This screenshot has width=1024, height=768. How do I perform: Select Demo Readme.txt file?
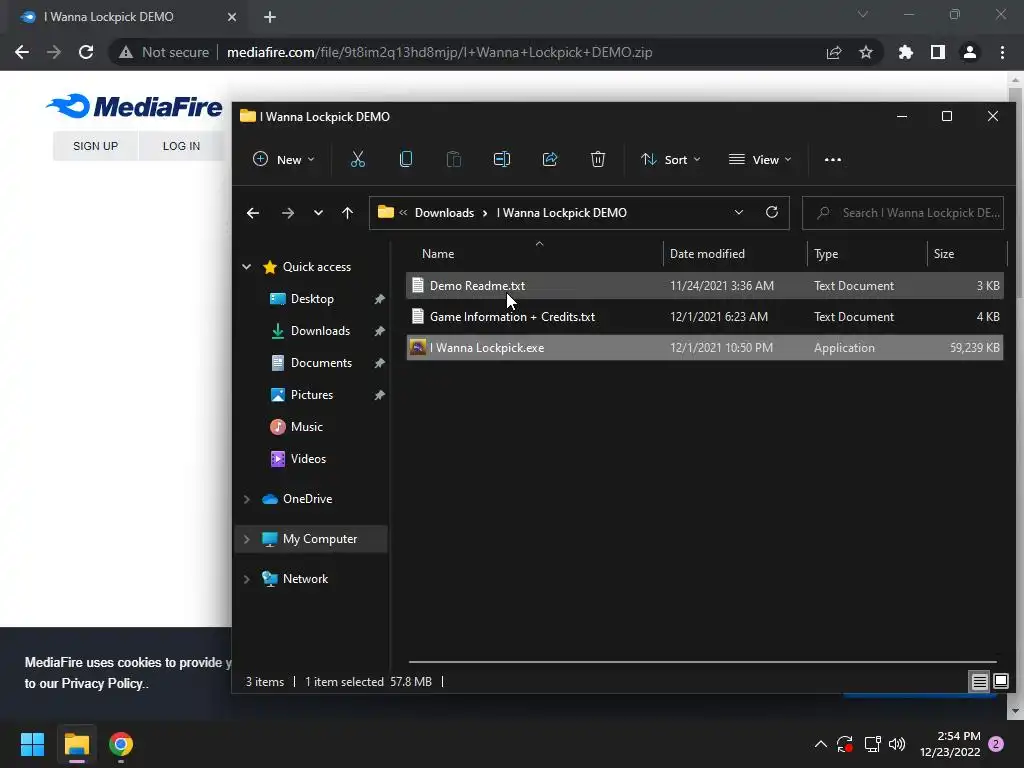[x=704, y=285]
